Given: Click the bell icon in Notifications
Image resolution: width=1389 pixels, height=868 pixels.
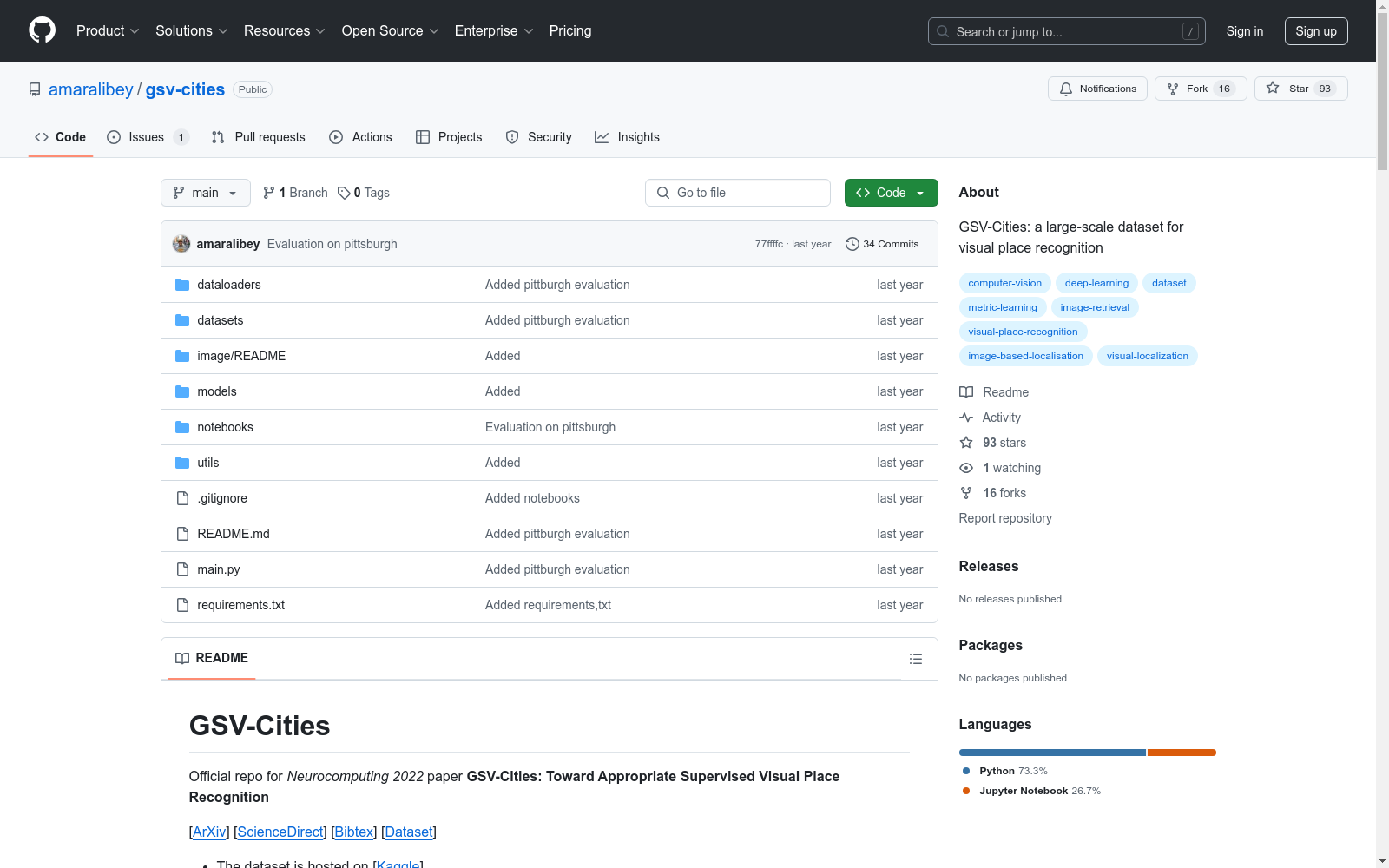Looking at the screenshot, I should tap(1066, 89).
